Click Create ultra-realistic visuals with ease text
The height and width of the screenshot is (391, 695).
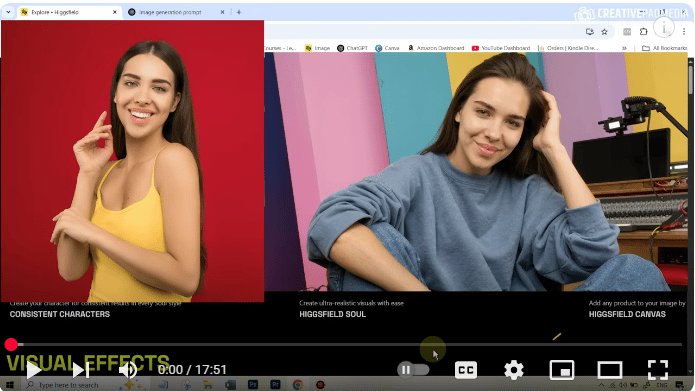point(351,303)
